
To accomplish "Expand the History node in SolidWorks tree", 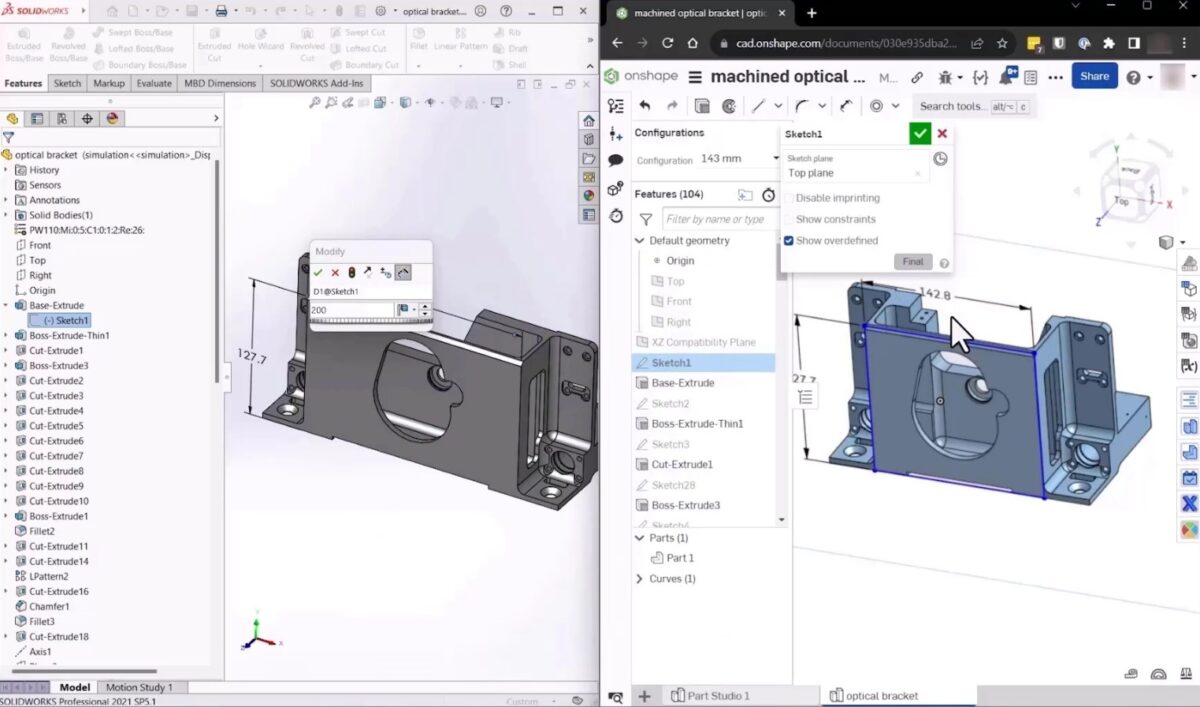I will click(6, 170).
